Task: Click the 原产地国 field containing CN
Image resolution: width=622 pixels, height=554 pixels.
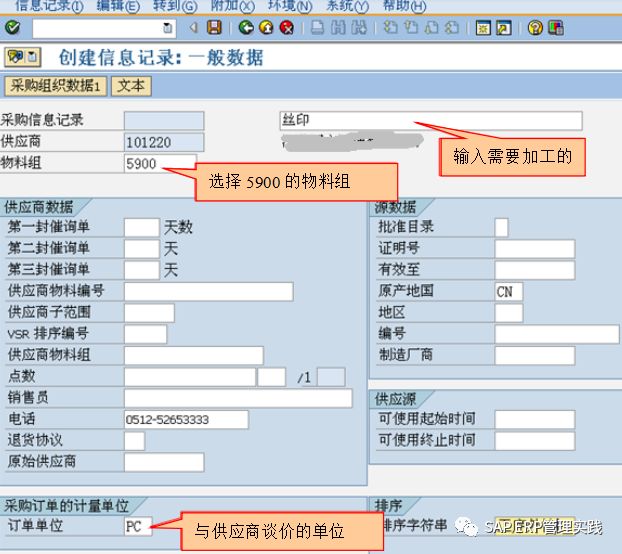Action: (x=508, y=291)
